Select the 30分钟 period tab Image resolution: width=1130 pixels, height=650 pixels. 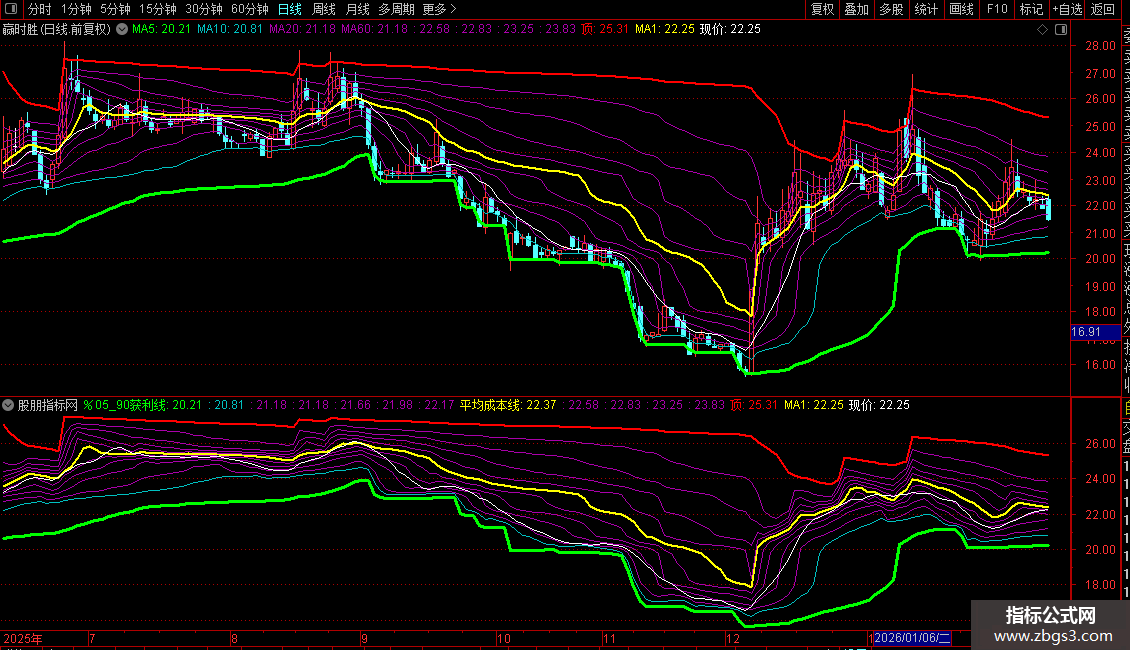[x=204, y=9]
